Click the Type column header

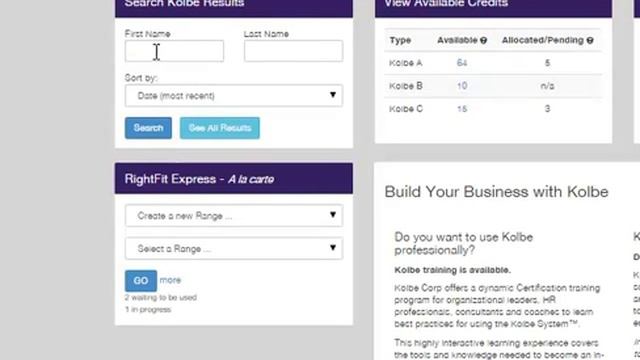click(x=400, y=40)
